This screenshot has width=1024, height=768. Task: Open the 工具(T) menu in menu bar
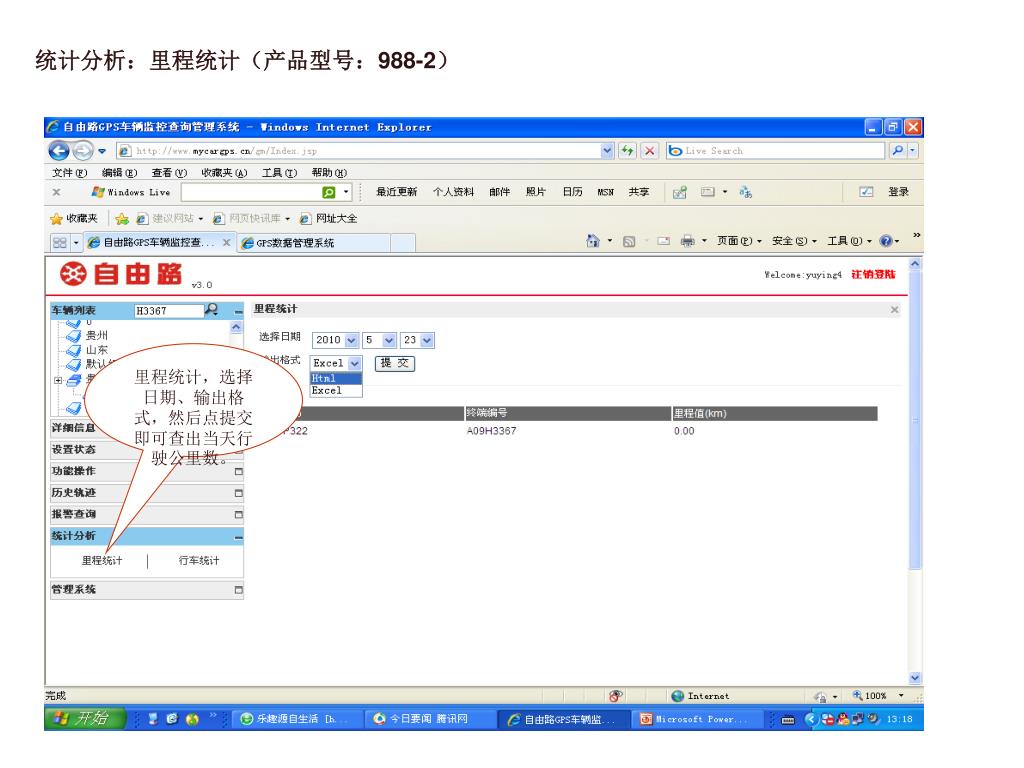coord(280,173)
